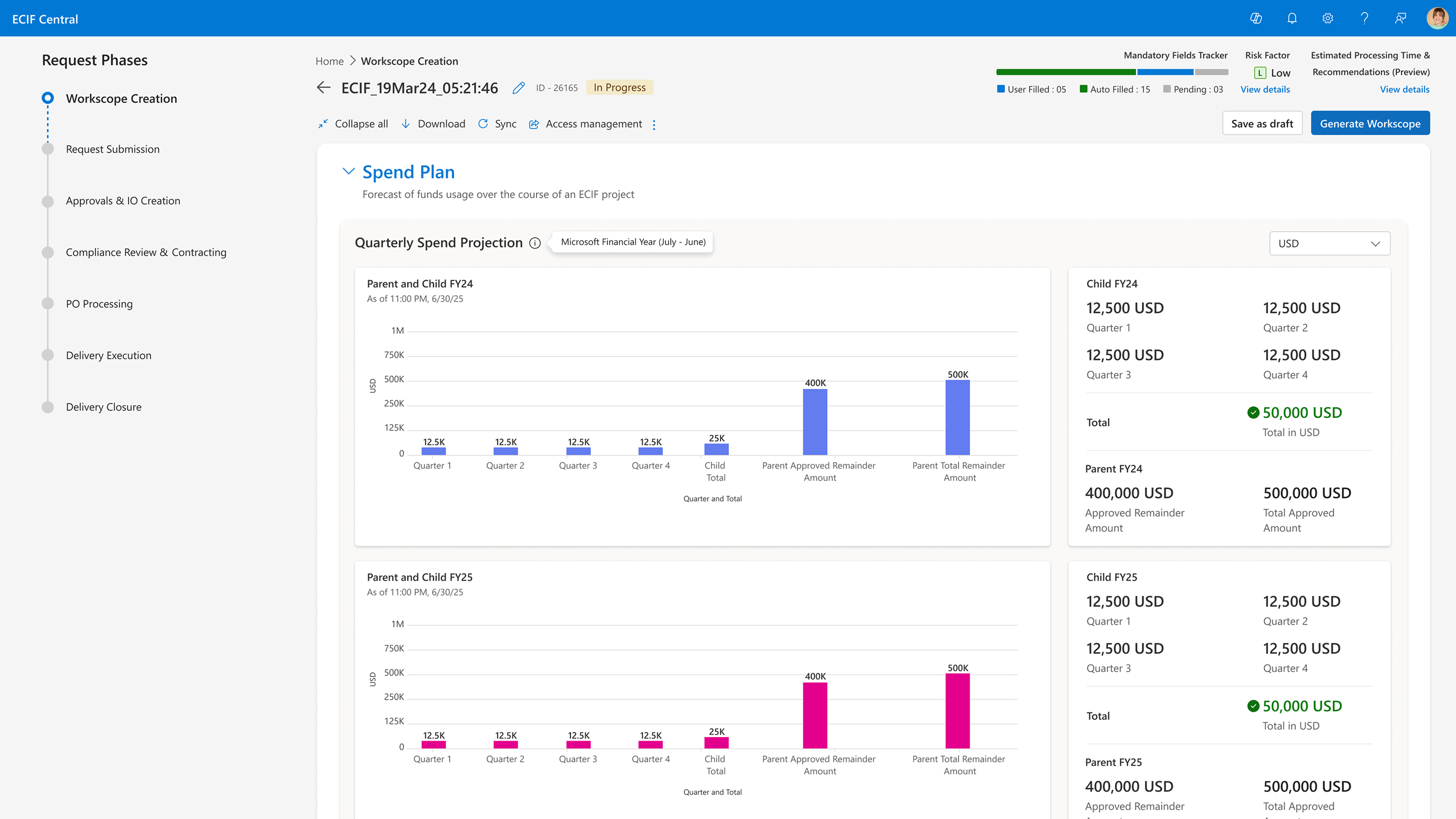
Task: Select the Request Submission phase step
Action: [x=112, y=149]
